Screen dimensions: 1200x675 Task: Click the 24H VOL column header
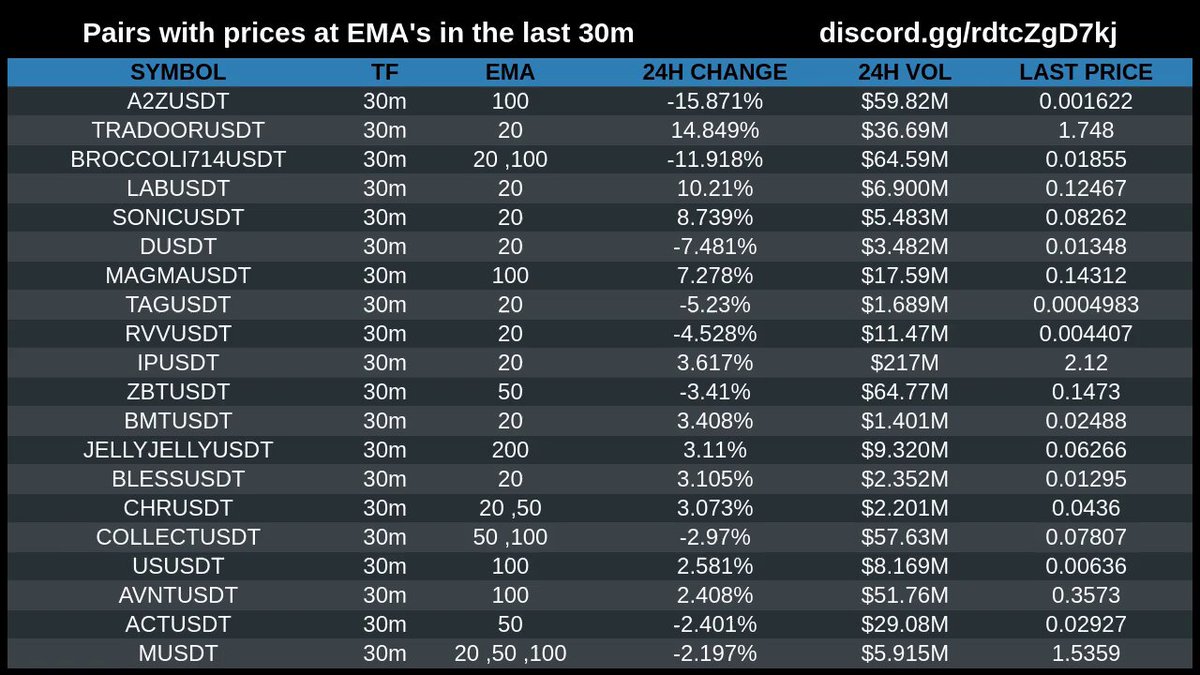pos(902,72)
